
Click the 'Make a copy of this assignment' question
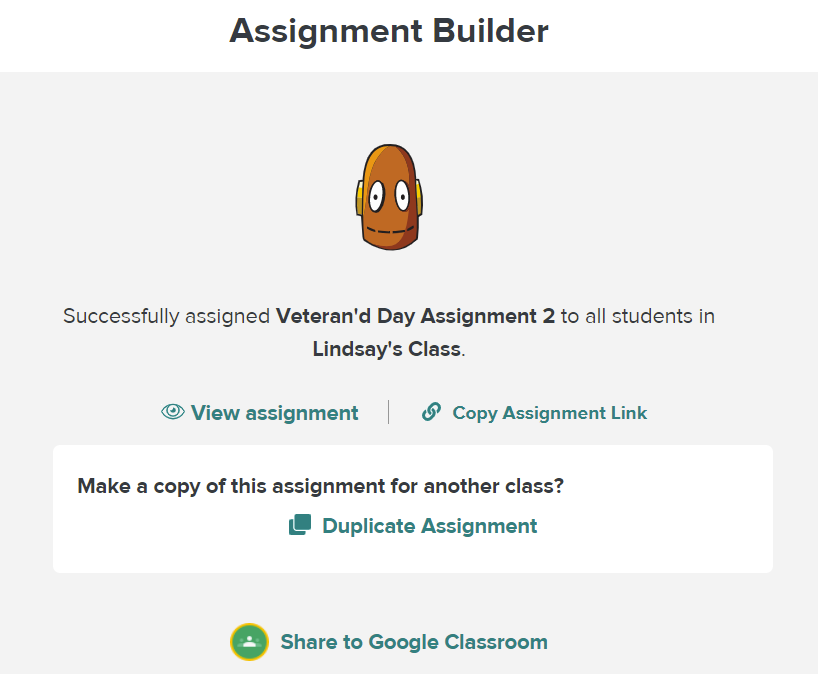pyautogui.click(x=320, y=486)
